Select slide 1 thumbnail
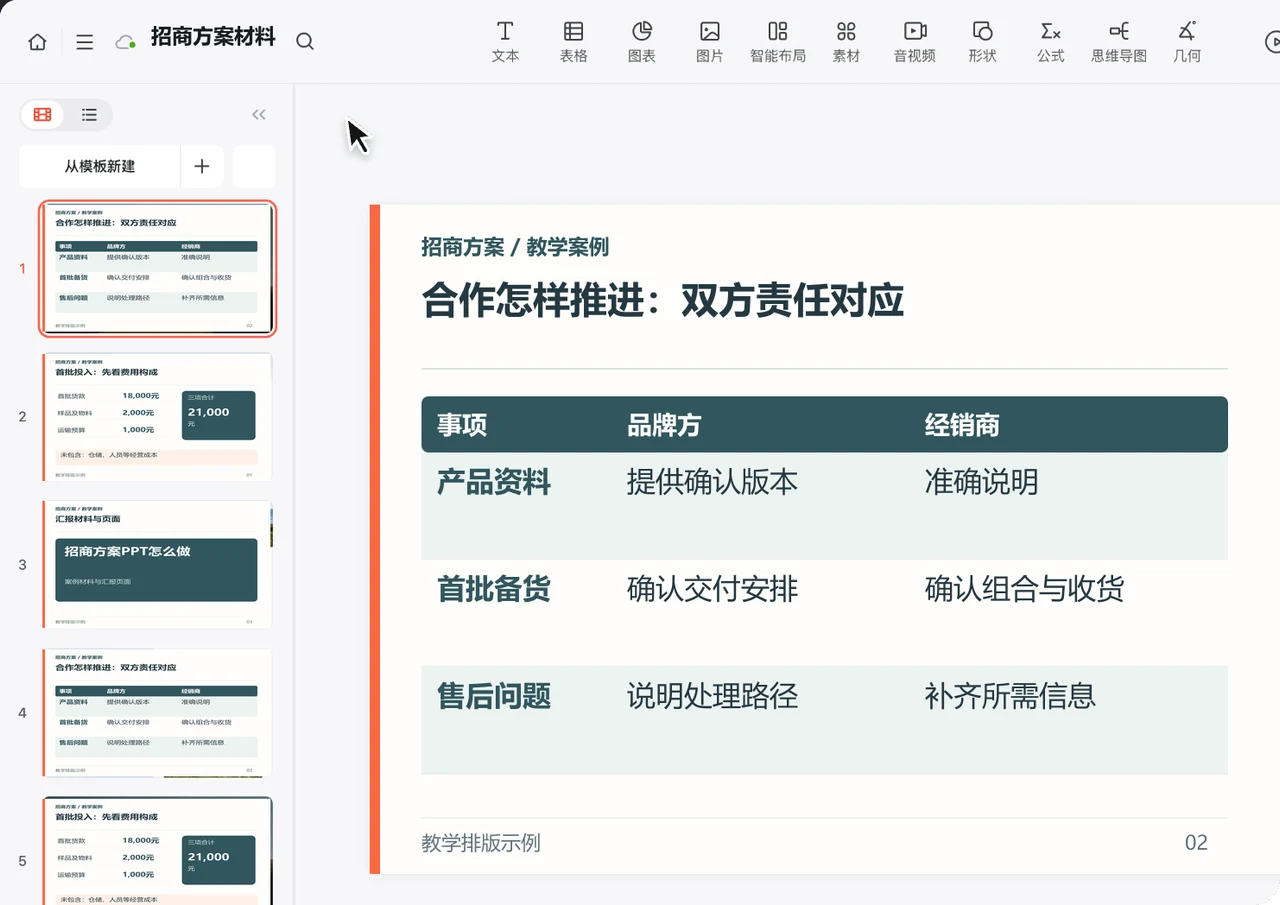Screen dimensions: 1280x905 point(158,268)
